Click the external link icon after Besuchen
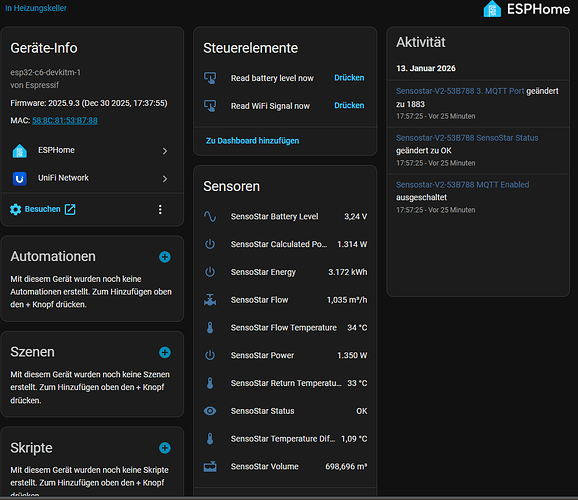Viewport: 578px width, 500px height. pyautogui.click(x=70, y=209)
